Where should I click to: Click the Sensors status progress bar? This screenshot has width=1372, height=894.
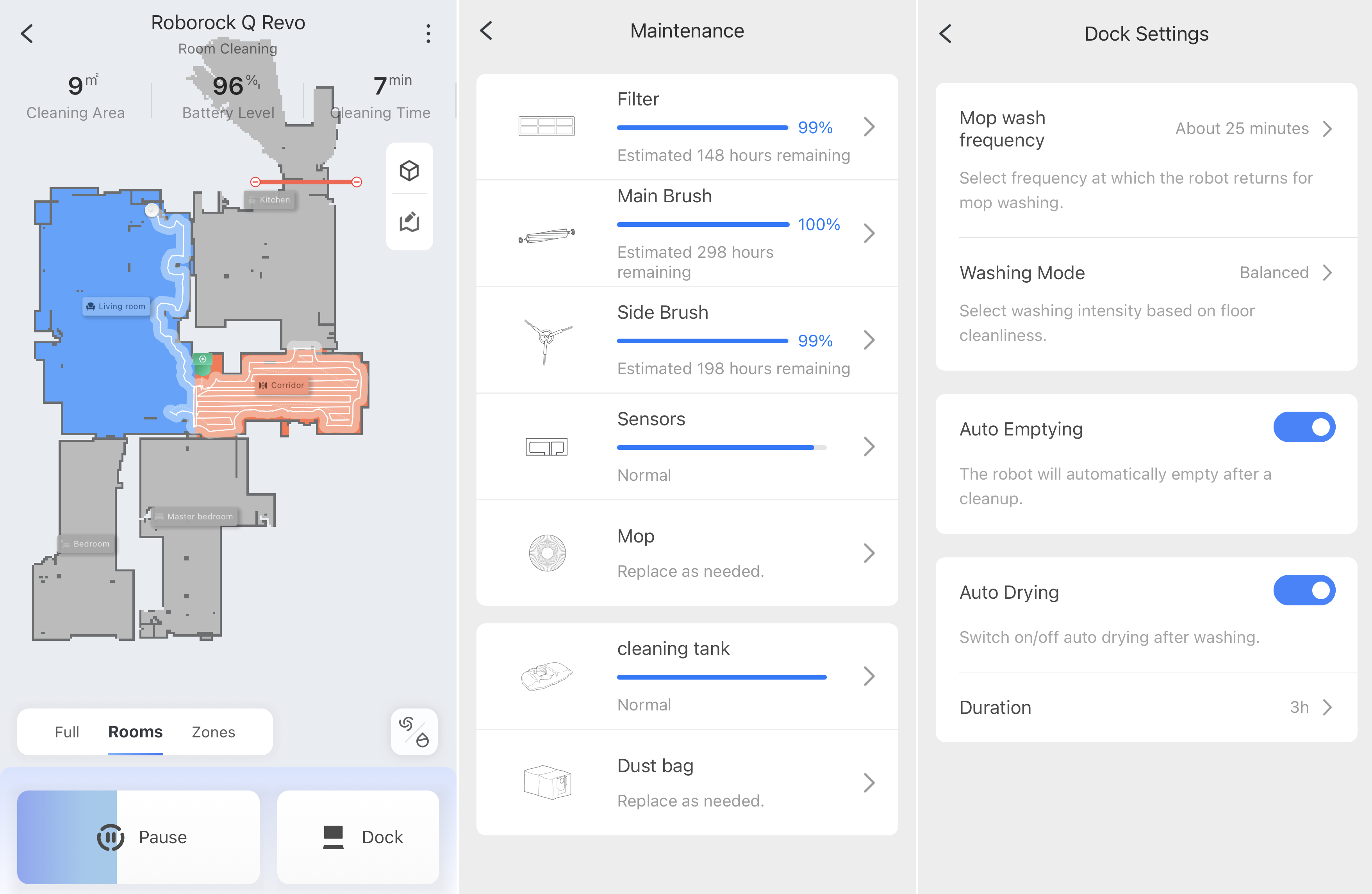point(722,447)
